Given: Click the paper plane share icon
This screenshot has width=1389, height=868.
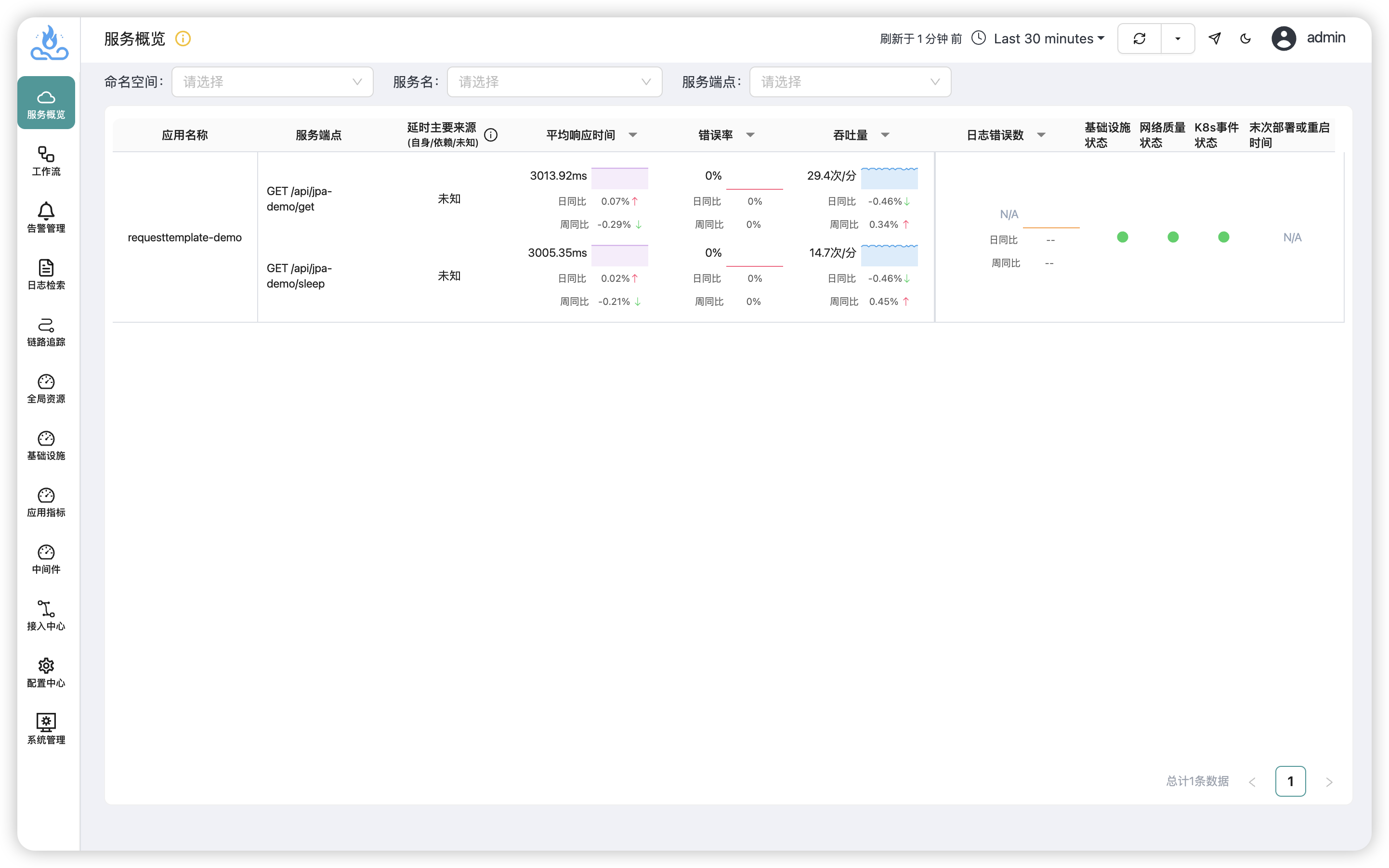Looking at the screenshot, I should click(1215, 39).
